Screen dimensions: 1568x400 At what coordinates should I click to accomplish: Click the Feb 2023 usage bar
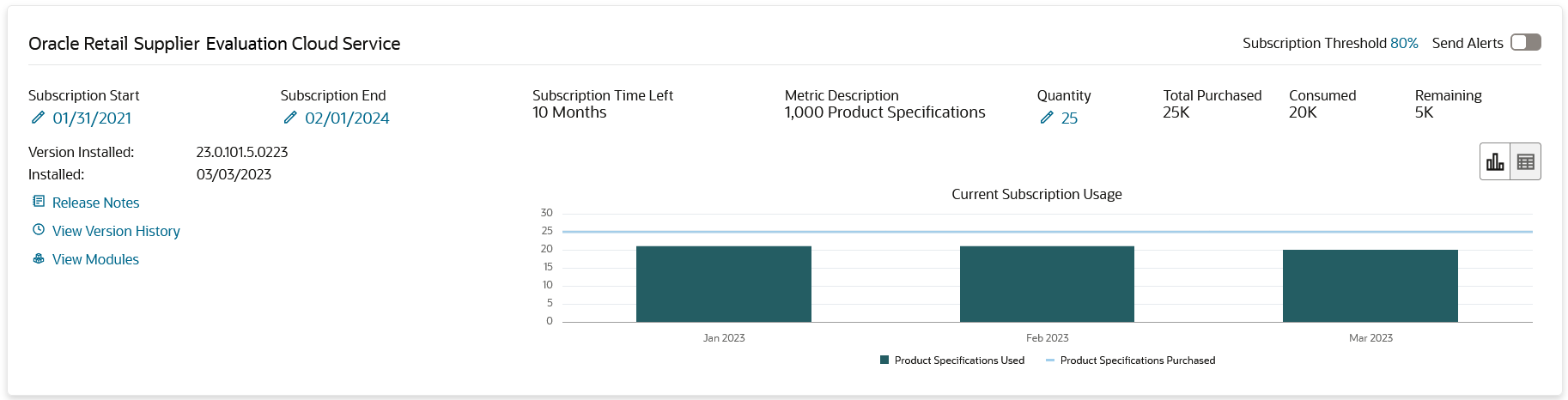tap(1047, 284)
